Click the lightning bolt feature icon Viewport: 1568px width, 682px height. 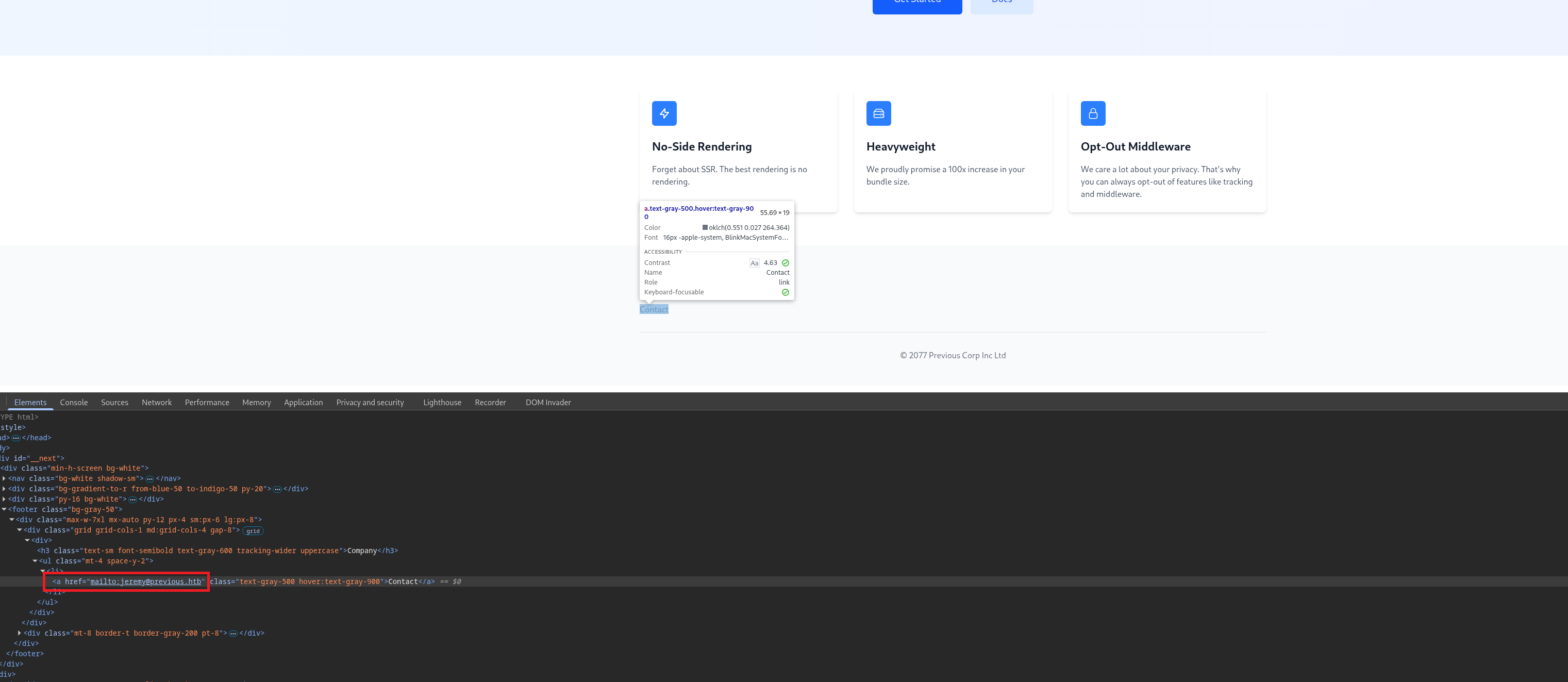click(x=664, y=113)
